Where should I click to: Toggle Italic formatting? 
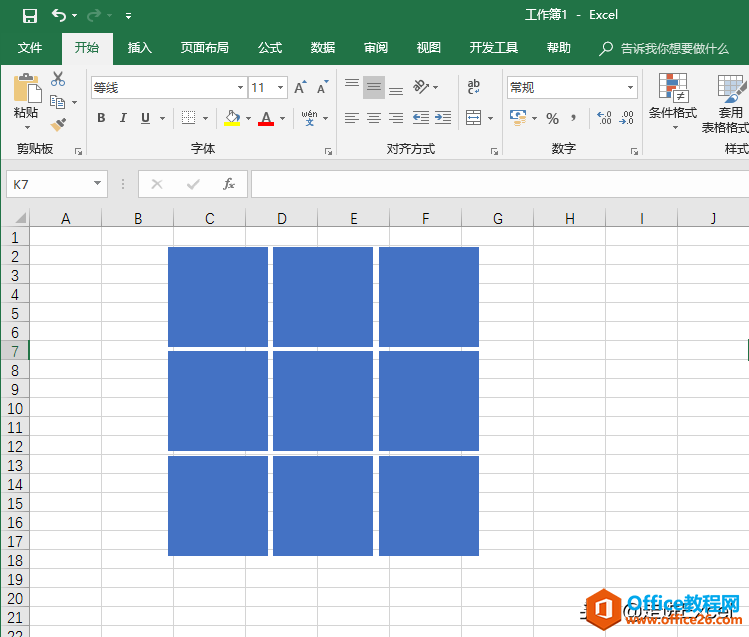(123, 117)
